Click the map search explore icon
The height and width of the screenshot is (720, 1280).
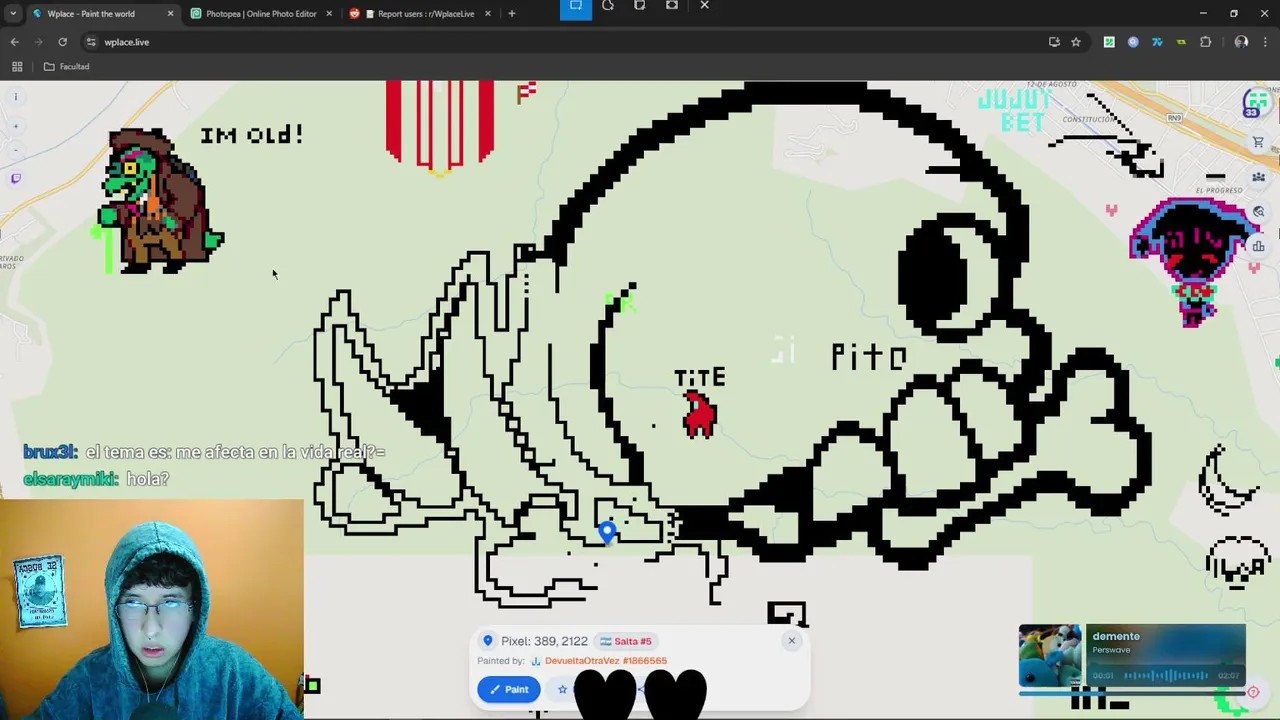point(1258,212)
